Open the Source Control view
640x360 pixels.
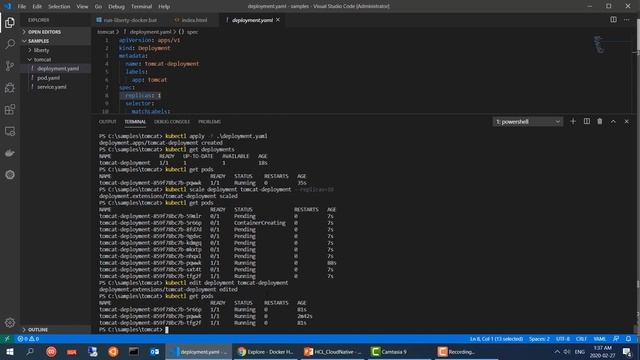(x=10, y=66)
